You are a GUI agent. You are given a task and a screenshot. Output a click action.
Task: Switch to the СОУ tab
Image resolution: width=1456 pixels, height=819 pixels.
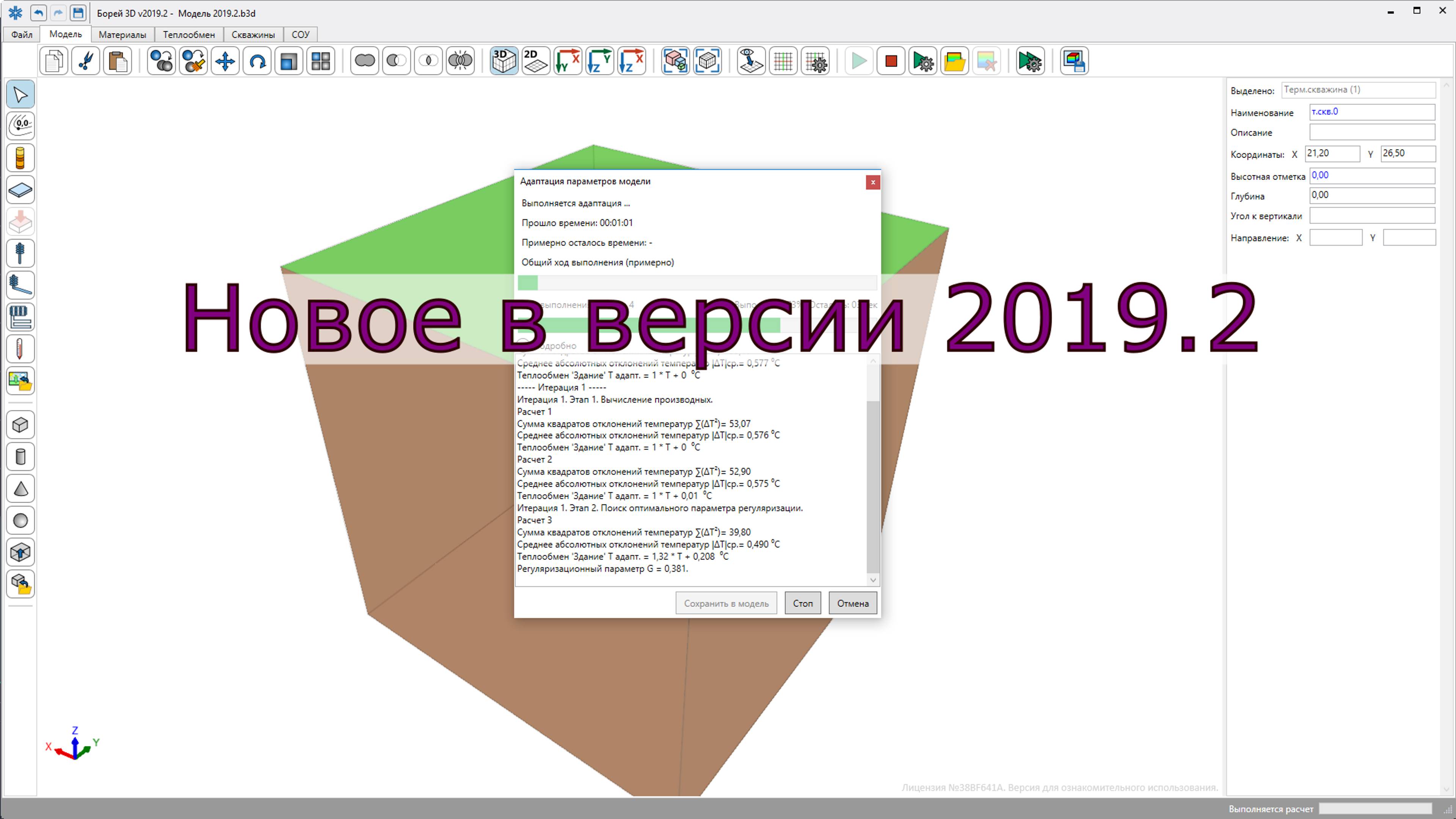coord(300,35)
